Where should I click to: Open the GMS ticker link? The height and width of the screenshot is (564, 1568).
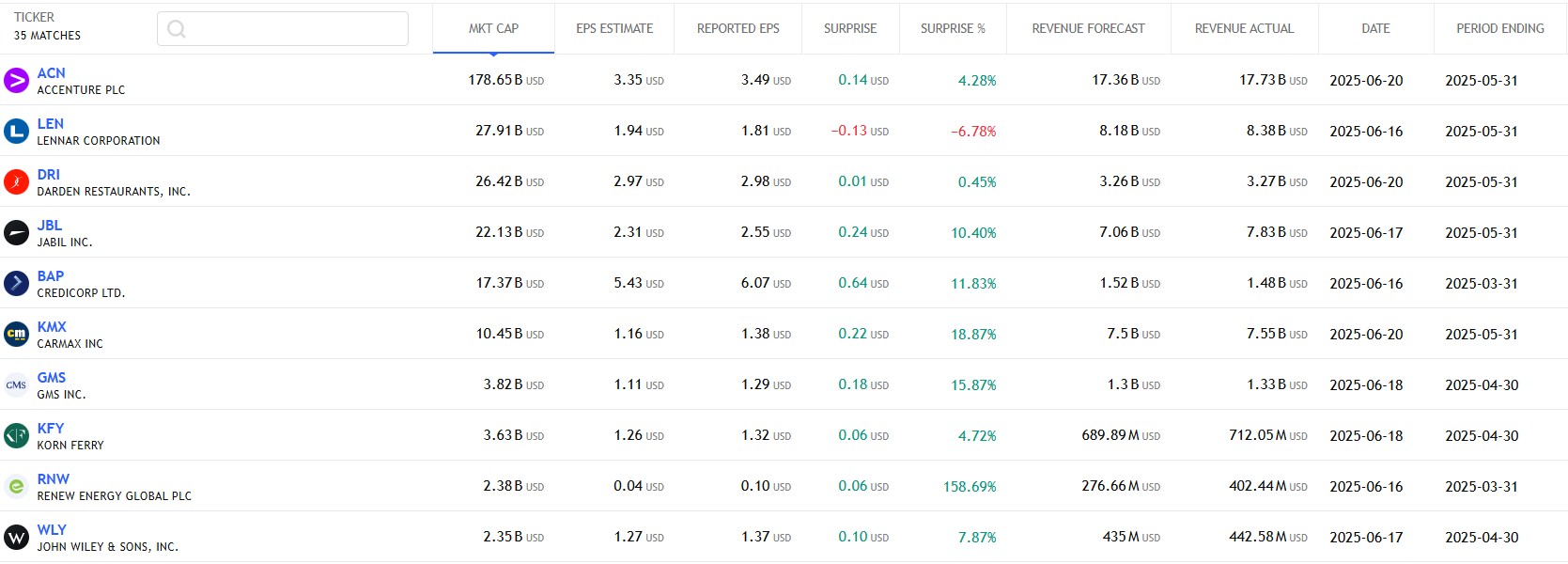52,378
